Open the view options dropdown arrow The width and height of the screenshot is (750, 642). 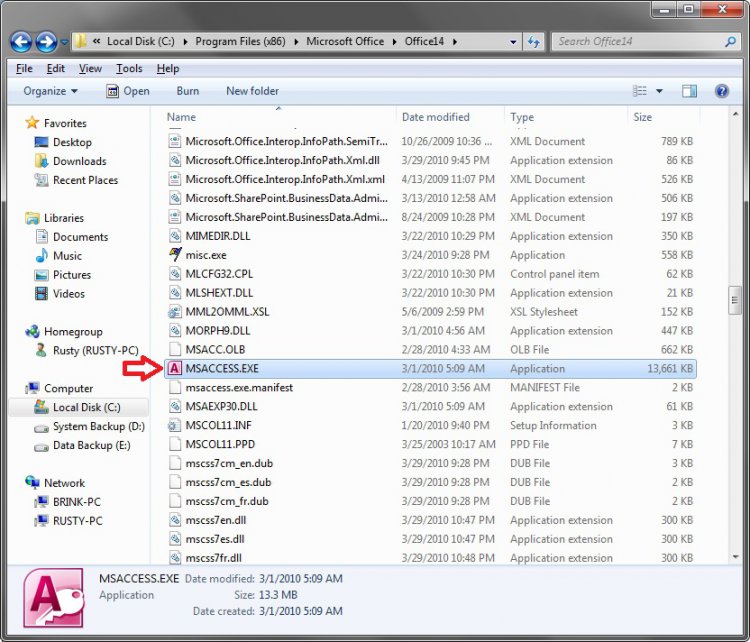point(659,91)
